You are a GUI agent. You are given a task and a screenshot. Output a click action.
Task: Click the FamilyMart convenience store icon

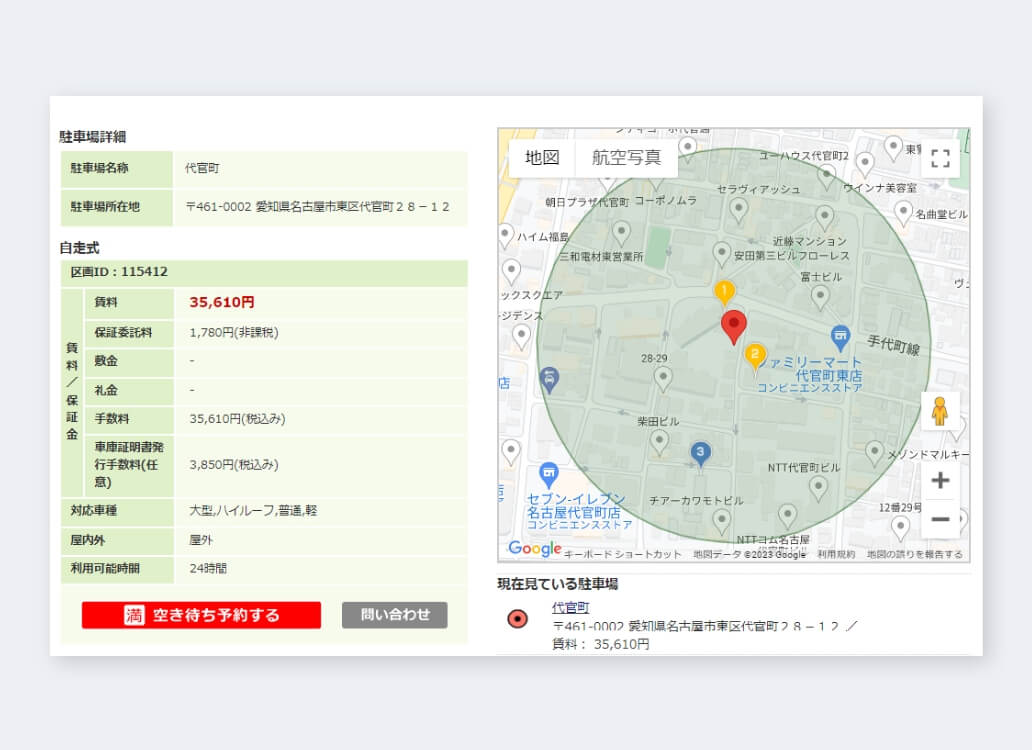[841, 336]
